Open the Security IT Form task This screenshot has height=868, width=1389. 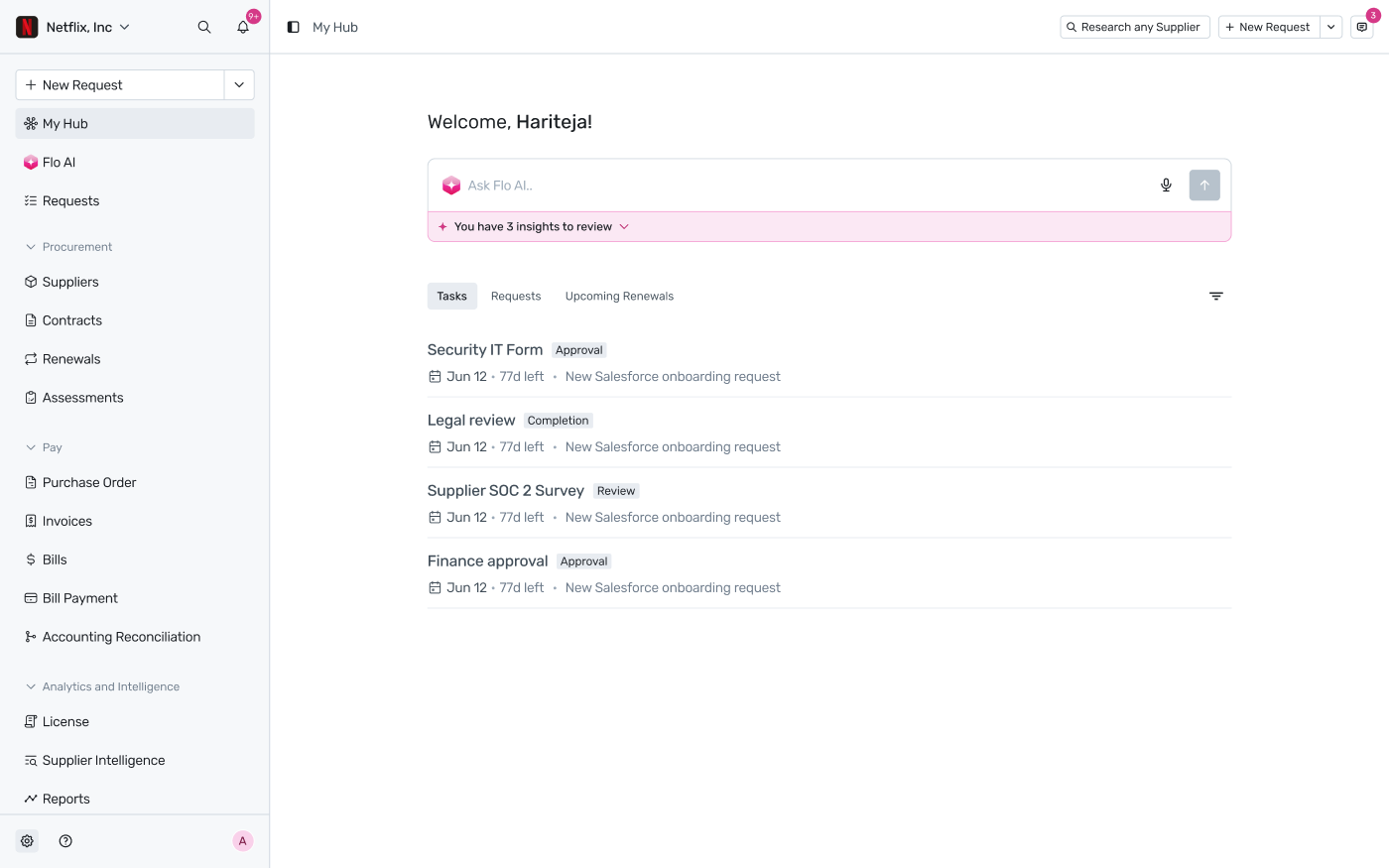(485, 350)
